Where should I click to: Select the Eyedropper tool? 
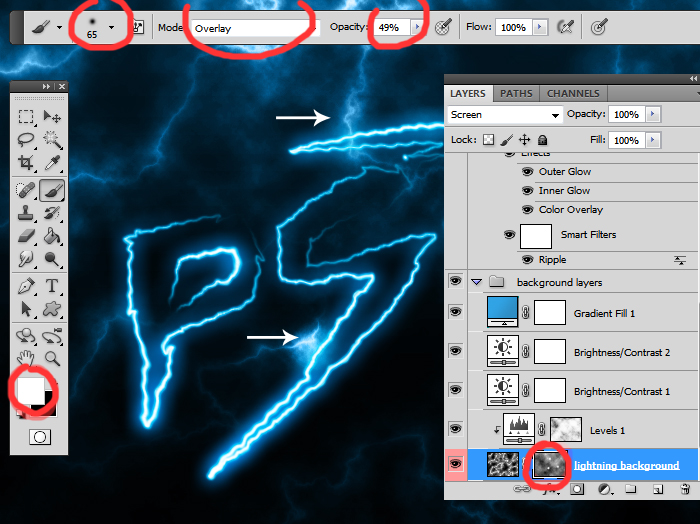[x=52, y=163]
